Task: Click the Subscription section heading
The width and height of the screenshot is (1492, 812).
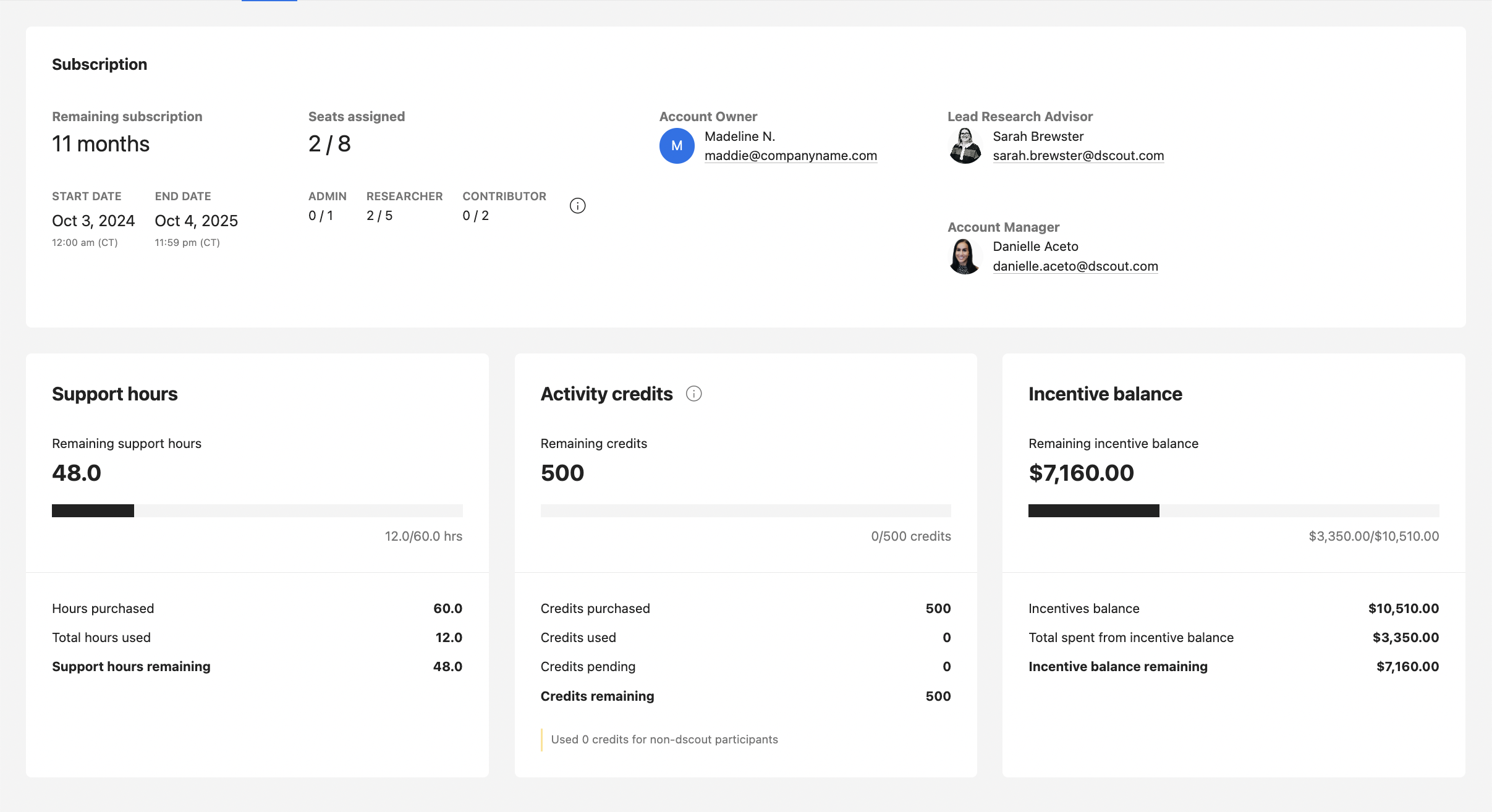Action: coord(100,64)
